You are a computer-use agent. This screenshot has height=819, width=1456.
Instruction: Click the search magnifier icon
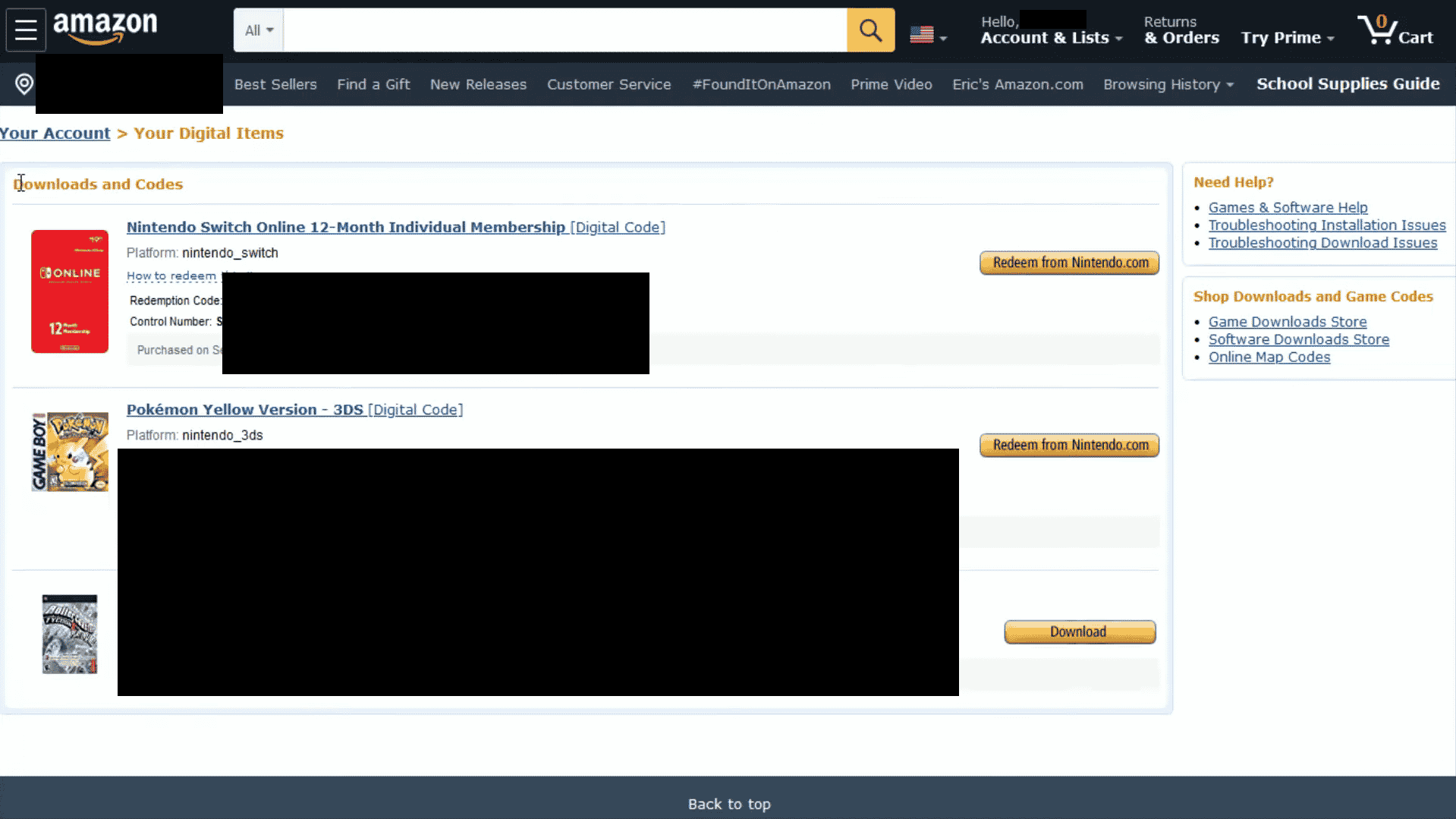(x=870, y=30)
